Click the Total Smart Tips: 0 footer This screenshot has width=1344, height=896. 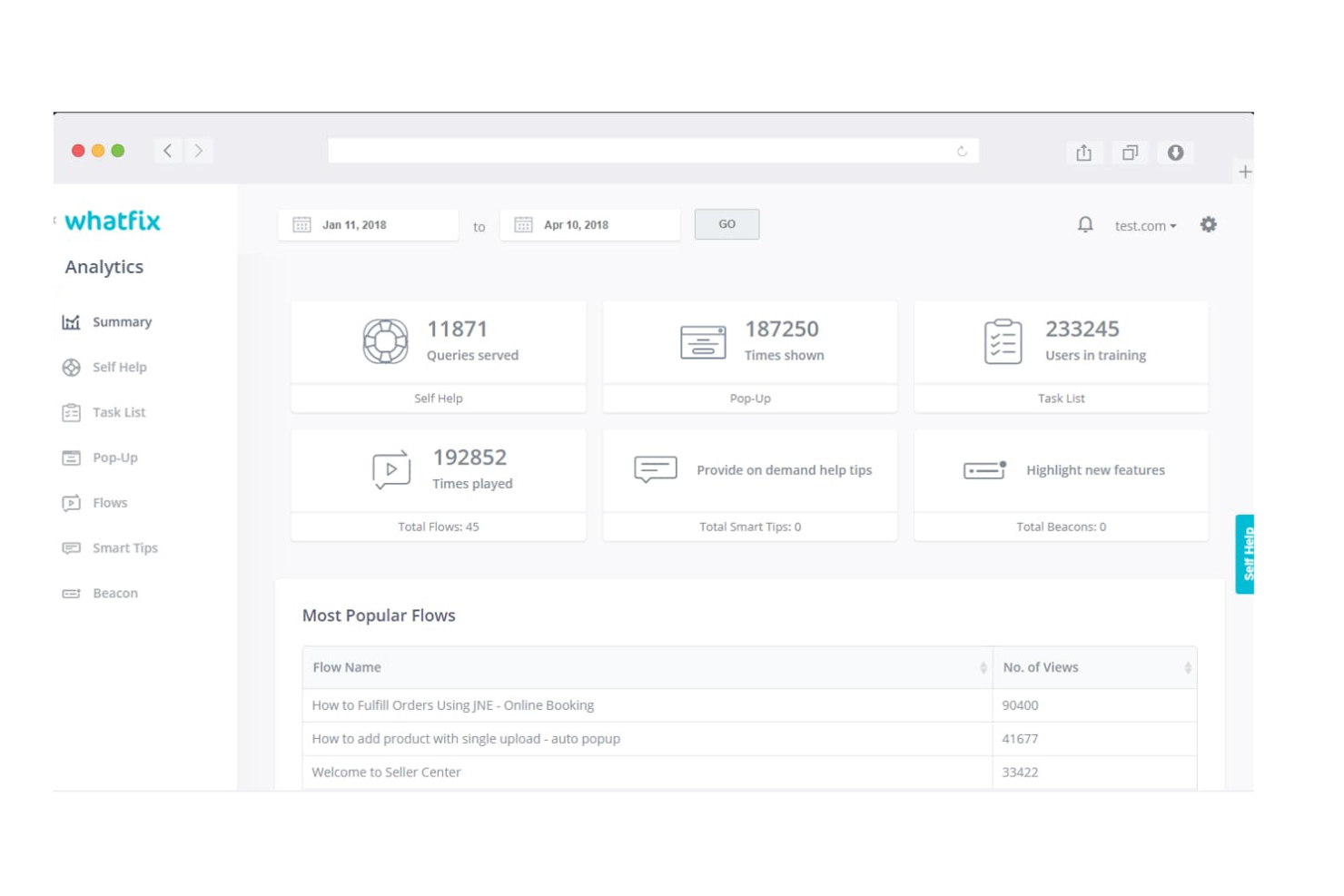pyautogui.click(x=750, y=527)
